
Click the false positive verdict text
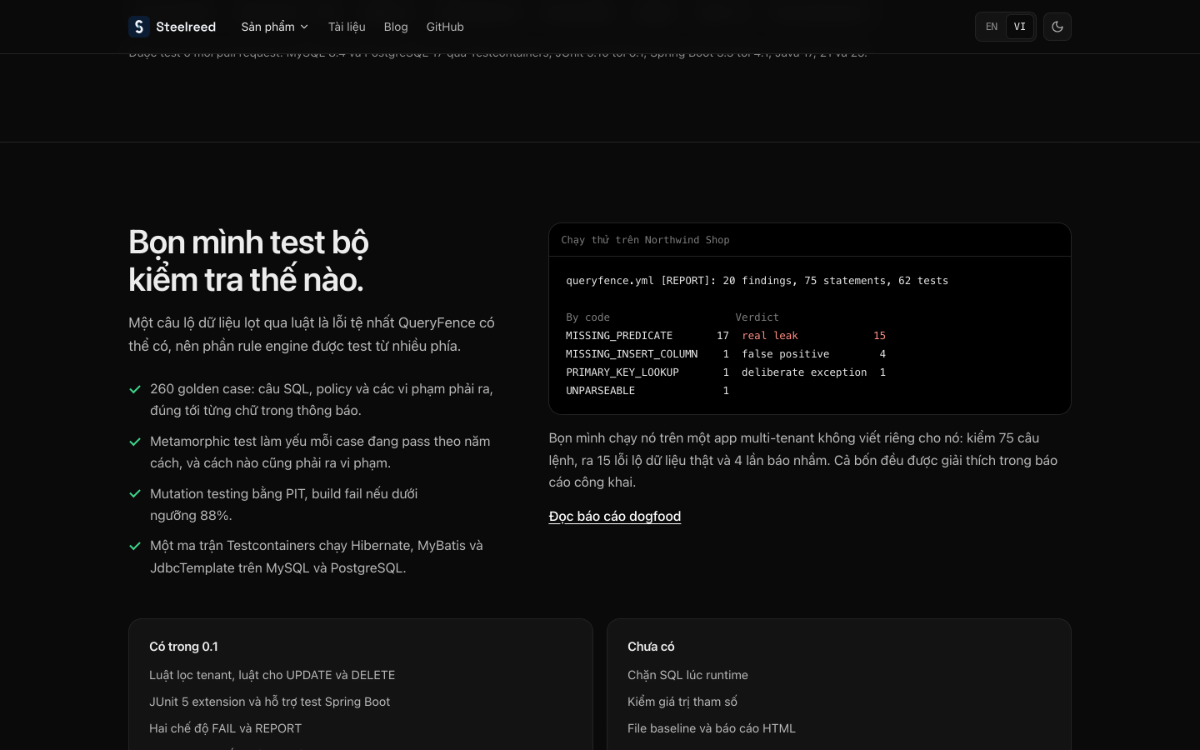[x=785, y=354]
